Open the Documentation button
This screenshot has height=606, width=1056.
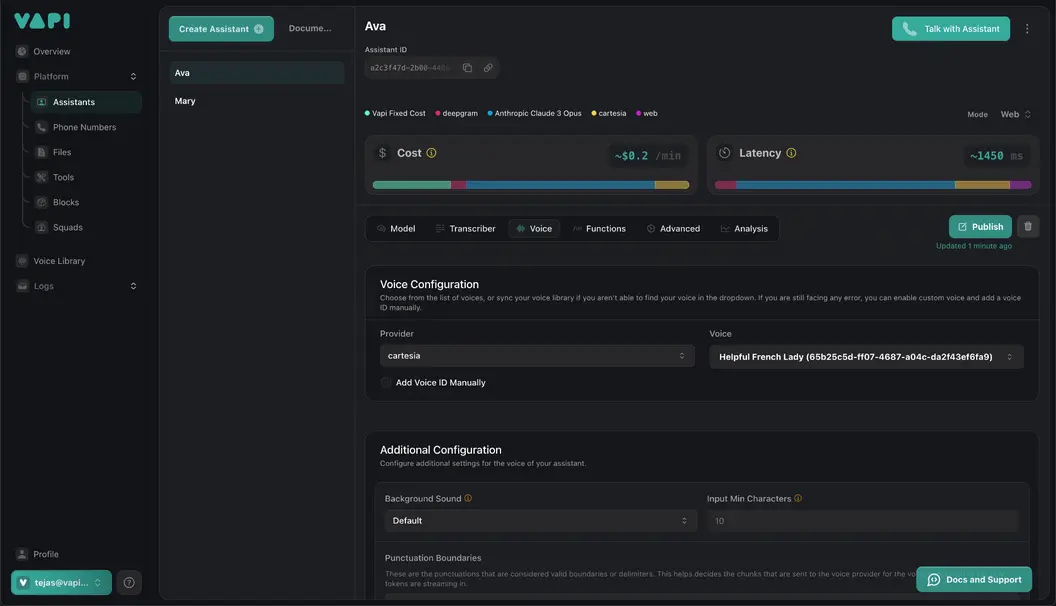pyautogui.click(x=310, y=28)
